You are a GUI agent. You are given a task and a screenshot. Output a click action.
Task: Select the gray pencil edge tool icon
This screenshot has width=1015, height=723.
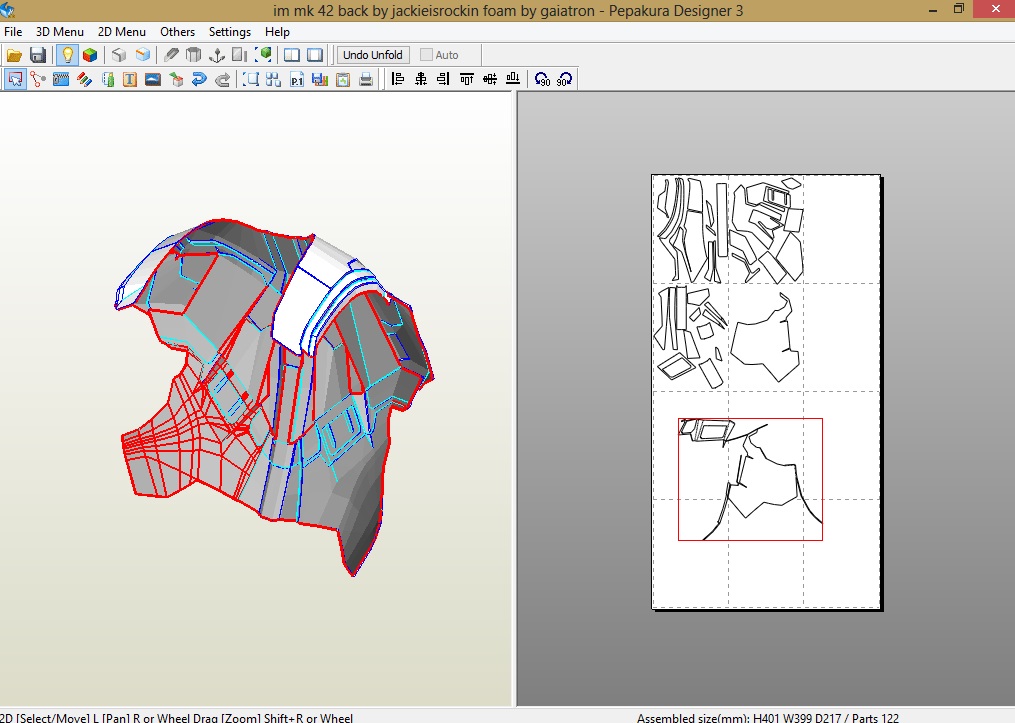(x=171, y=55)
